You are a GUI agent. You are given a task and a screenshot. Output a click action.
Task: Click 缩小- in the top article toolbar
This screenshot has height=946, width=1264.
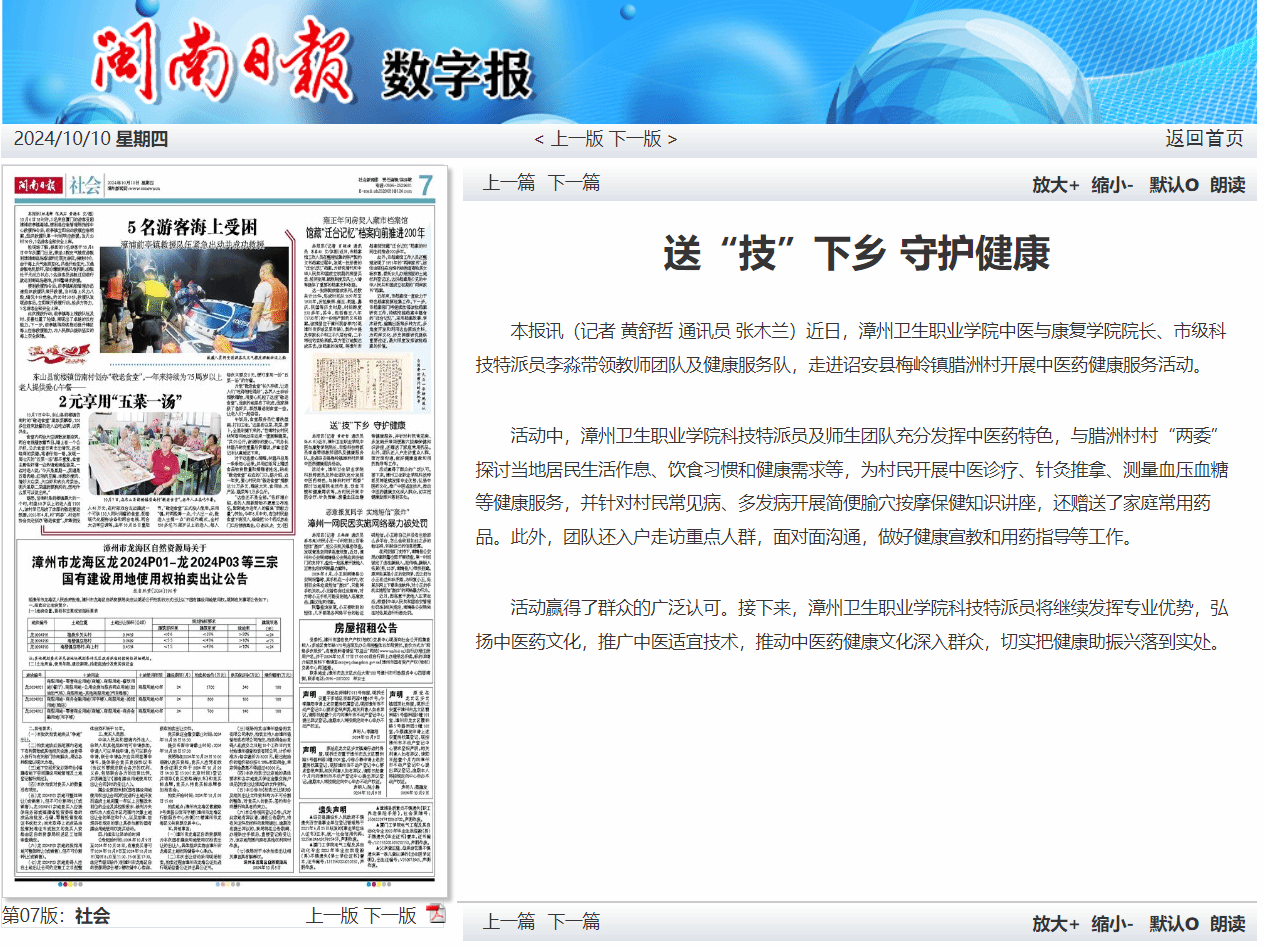point(1111,184)
